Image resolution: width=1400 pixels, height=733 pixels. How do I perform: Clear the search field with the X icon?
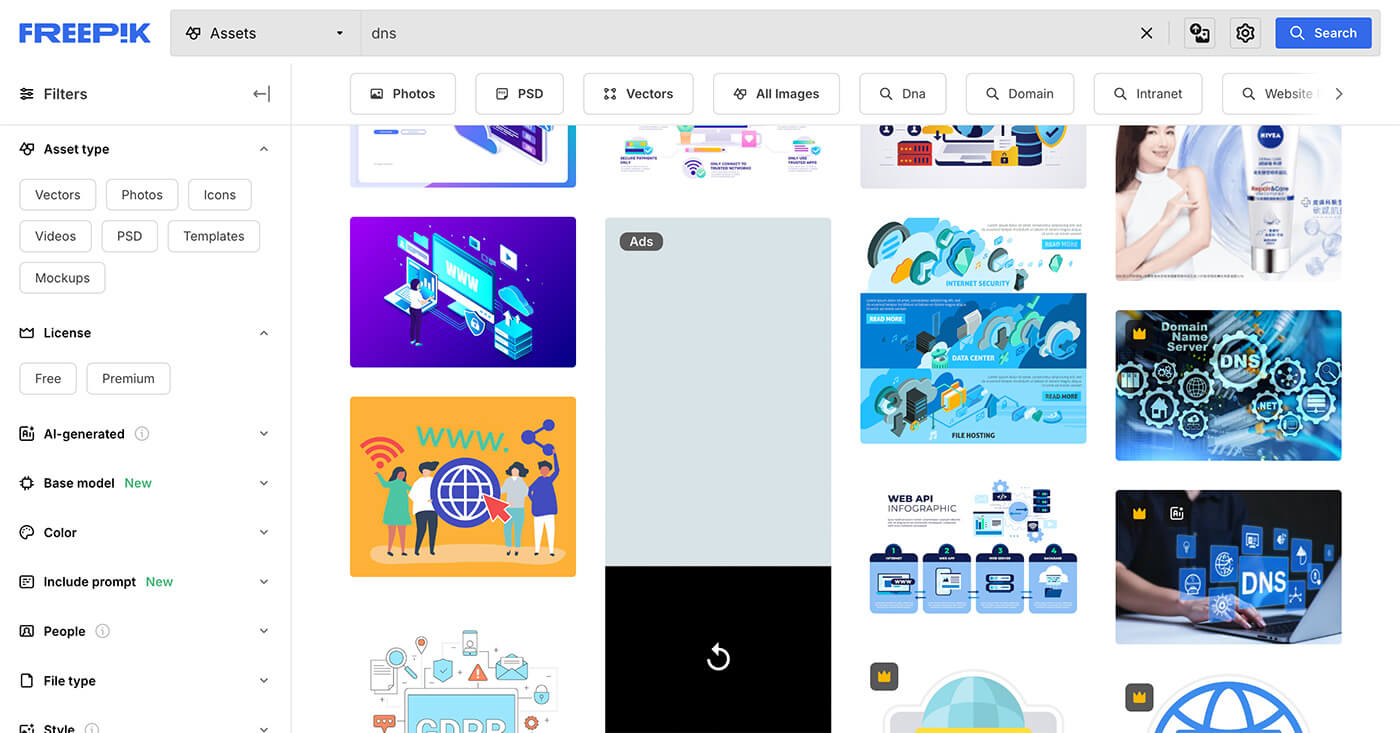(1146, 33)
